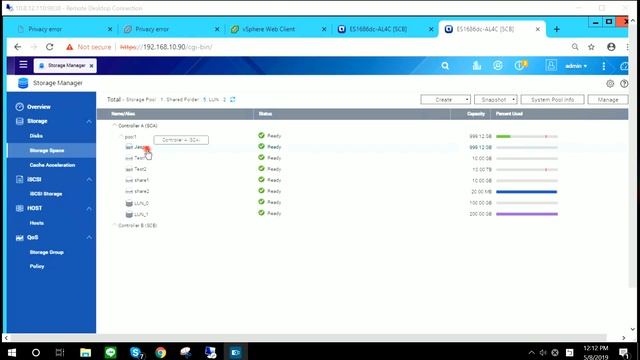Open the Hosts page
This screenshot has height=360, width=640.
(36, 223)
